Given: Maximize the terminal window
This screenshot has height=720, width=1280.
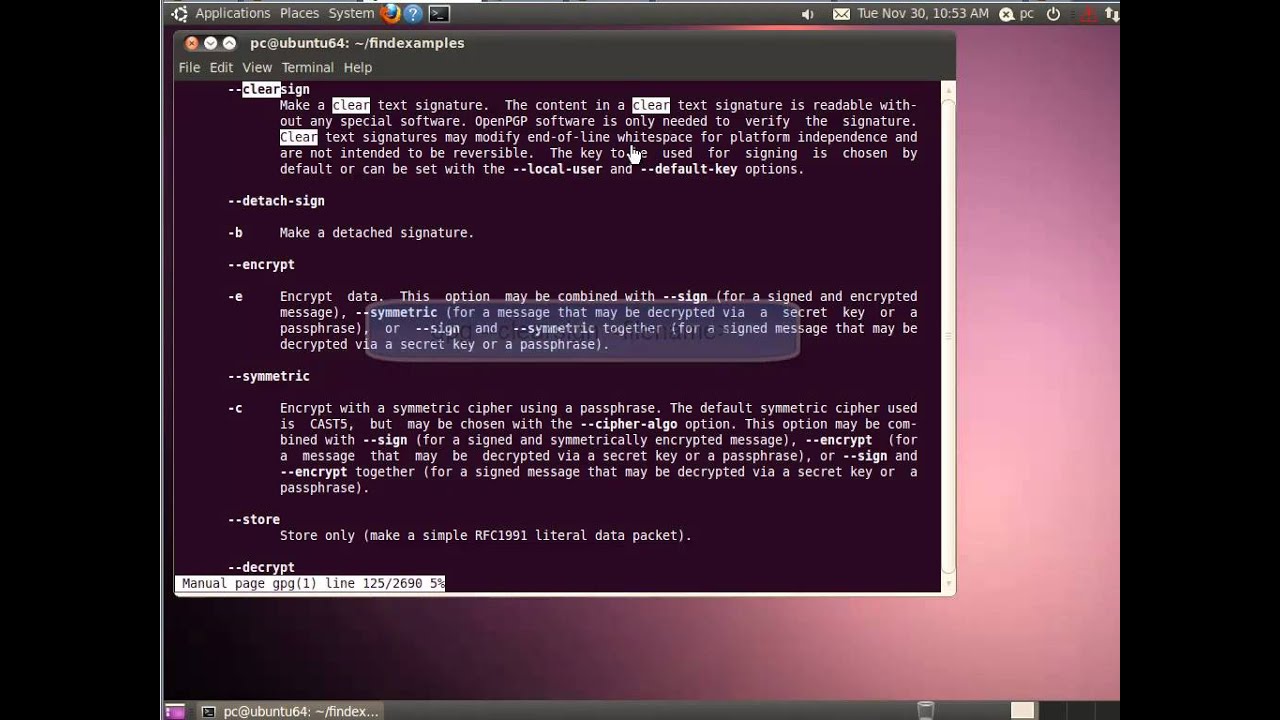Looking at the screenshot, I should tap(229, 43).
